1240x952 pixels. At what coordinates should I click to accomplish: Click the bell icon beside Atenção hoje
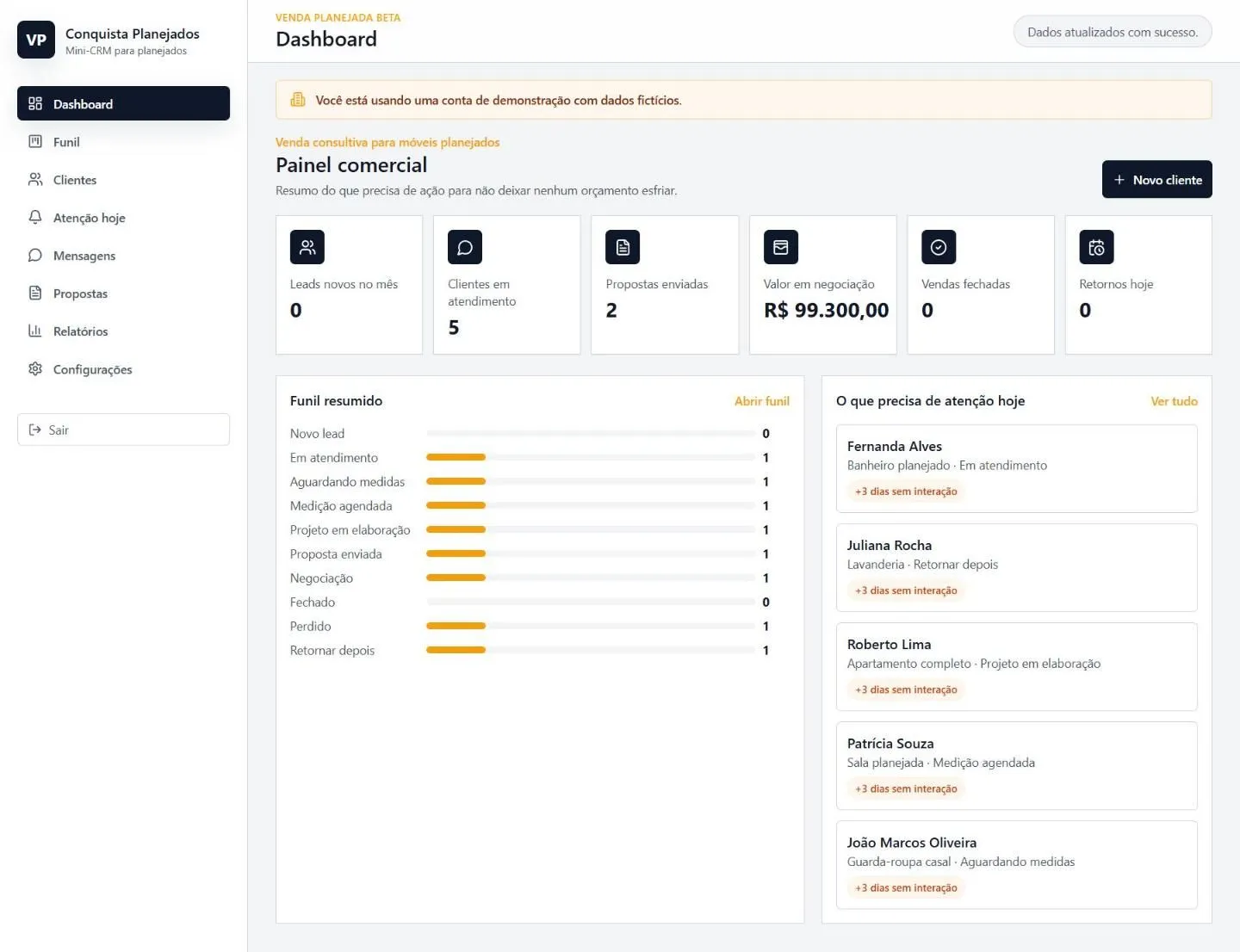pyautogui.click(x=35, y=217)
